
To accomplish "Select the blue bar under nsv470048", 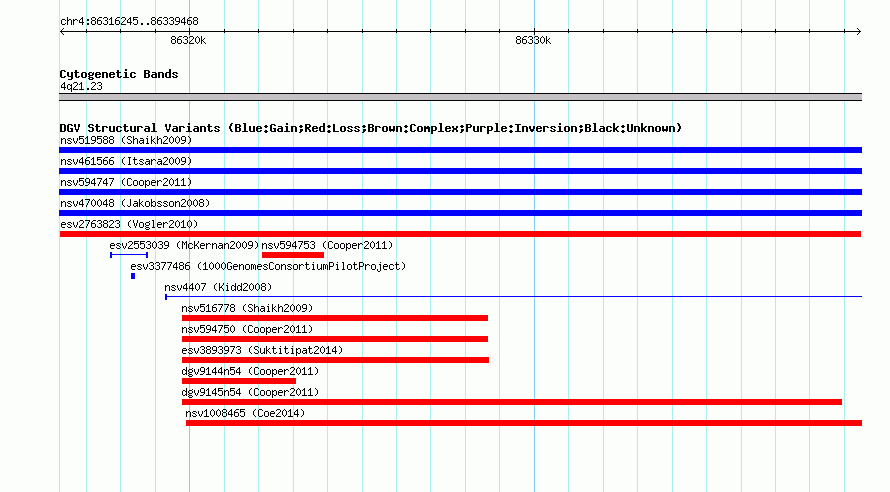I will click(460, 213).
